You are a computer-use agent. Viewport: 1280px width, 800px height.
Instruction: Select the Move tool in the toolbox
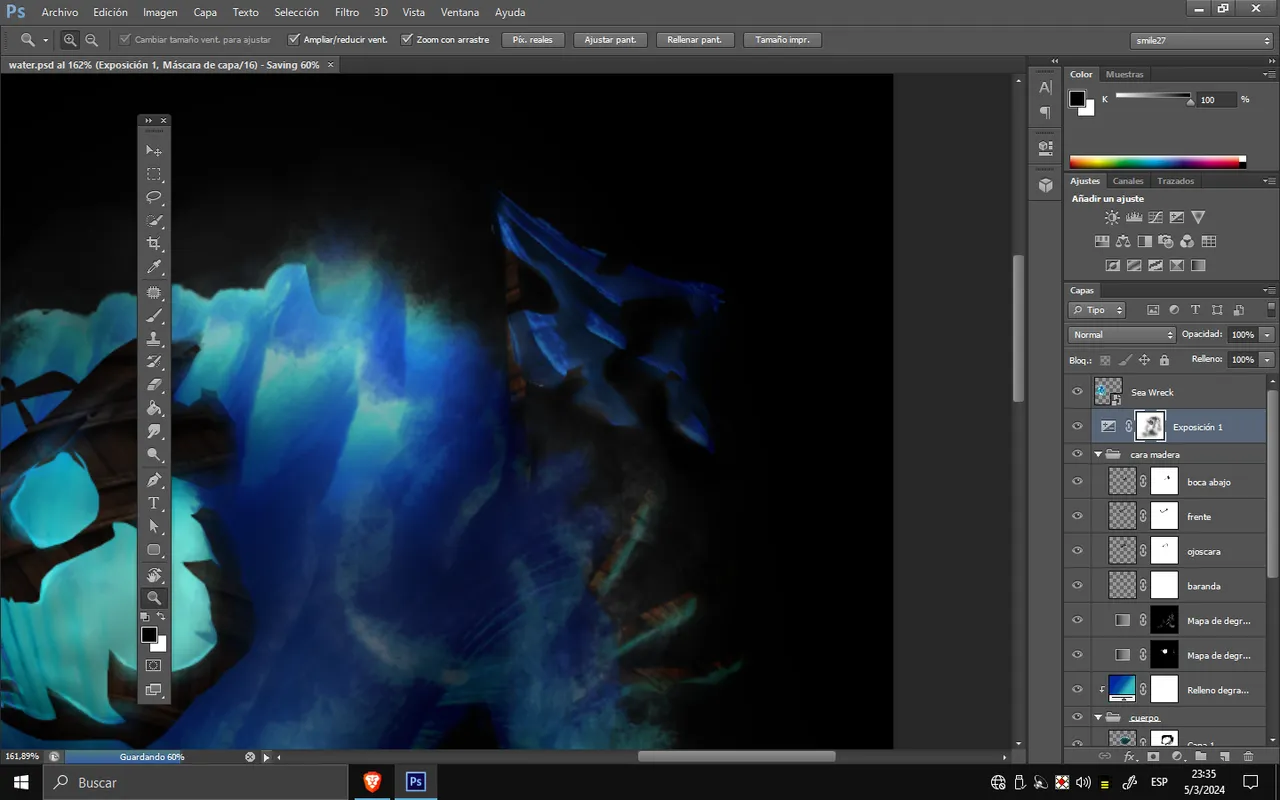coord(154,150)
